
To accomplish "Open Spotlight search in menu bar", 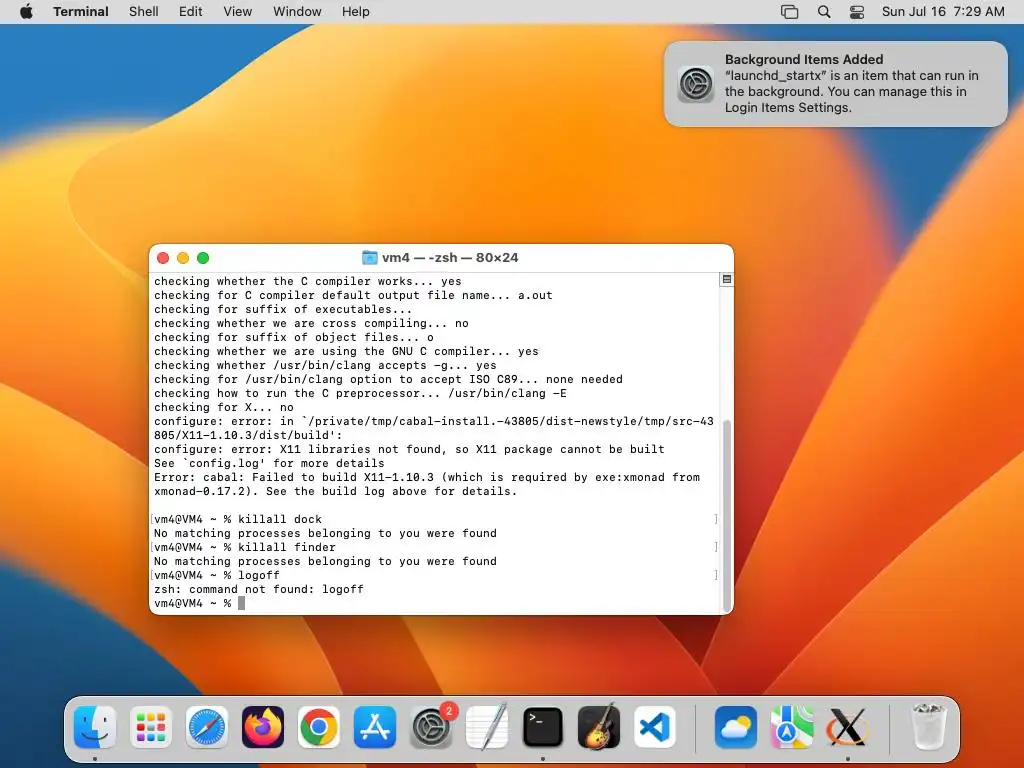I will point(824,12).
